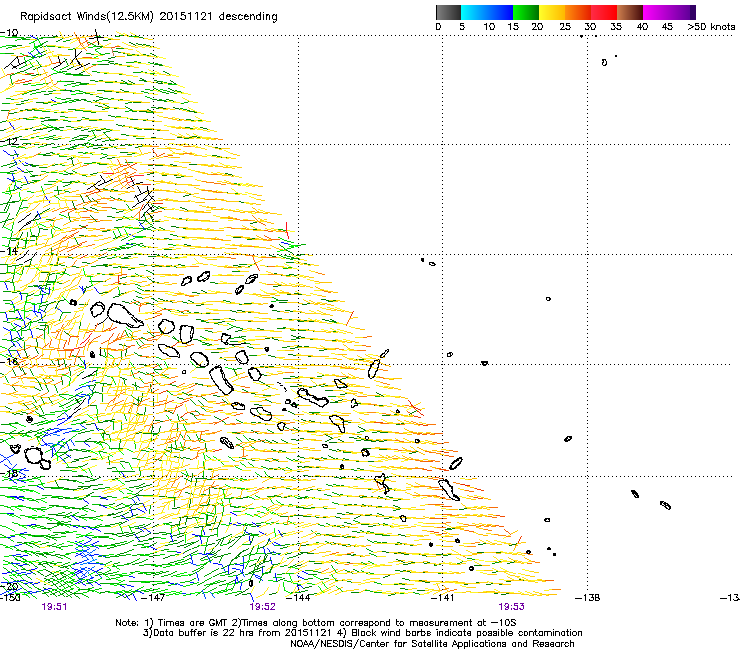The image size is (740, 650).
Task: Click the red 30-35 knots legend segment
Action: tap(604, 12)
